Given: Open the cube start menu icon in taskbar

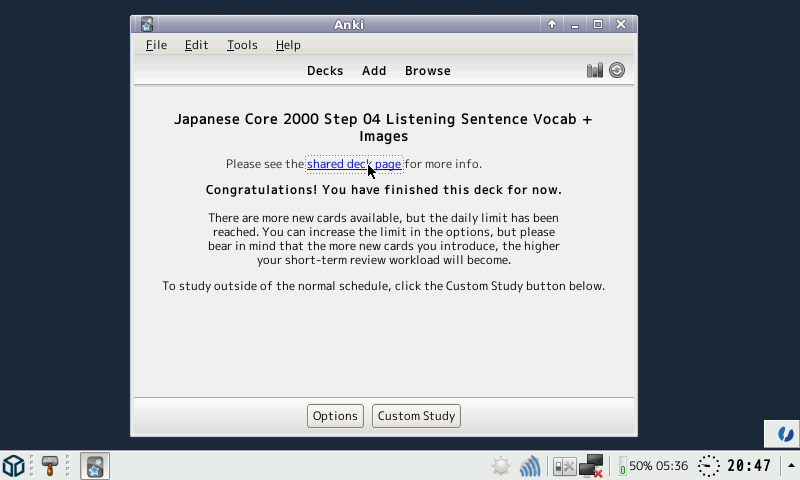Looking at the screenshot, I should [14, 466].
